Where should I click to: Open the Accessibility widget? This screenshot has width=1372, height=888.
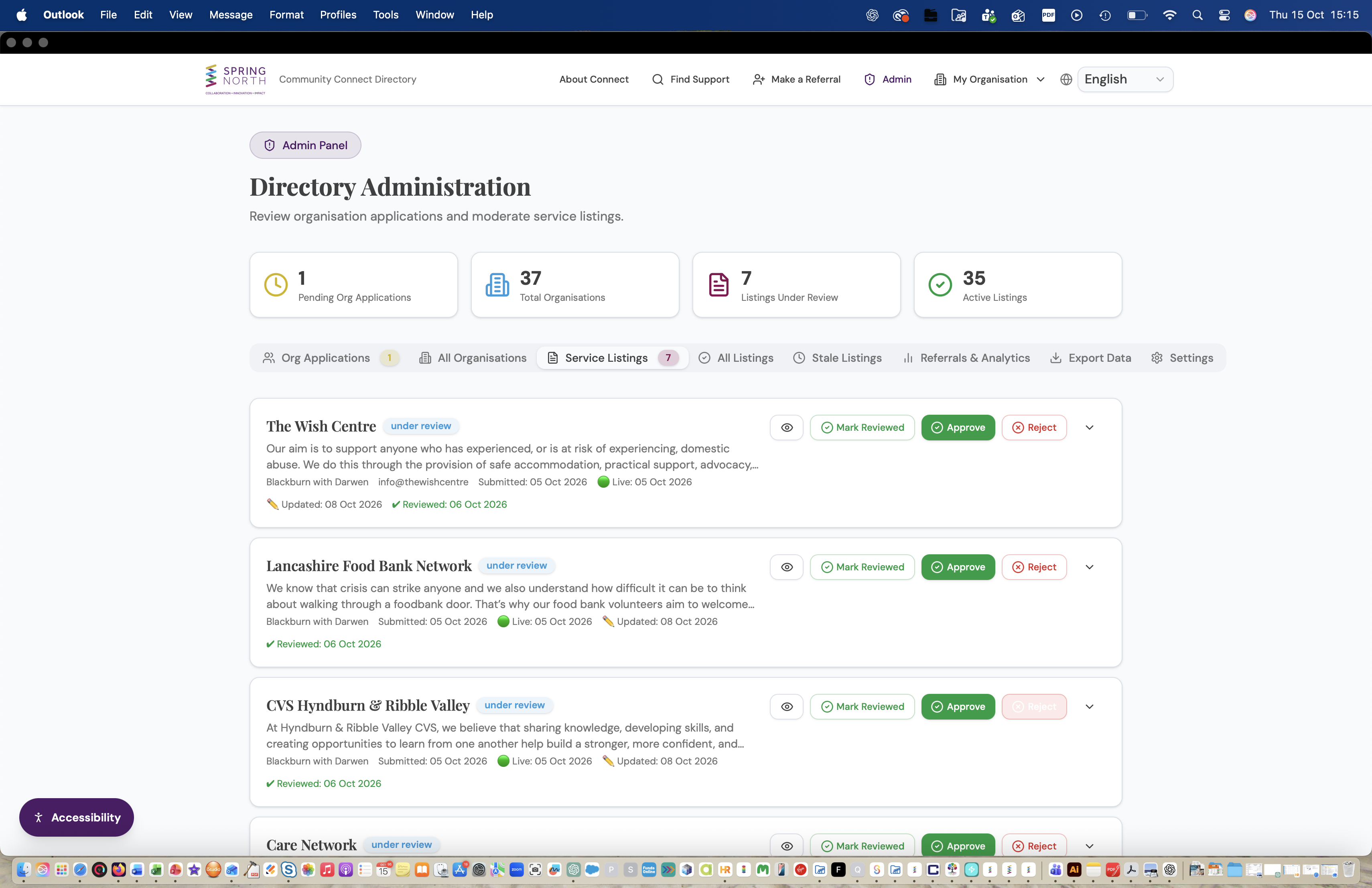(76, 817)
